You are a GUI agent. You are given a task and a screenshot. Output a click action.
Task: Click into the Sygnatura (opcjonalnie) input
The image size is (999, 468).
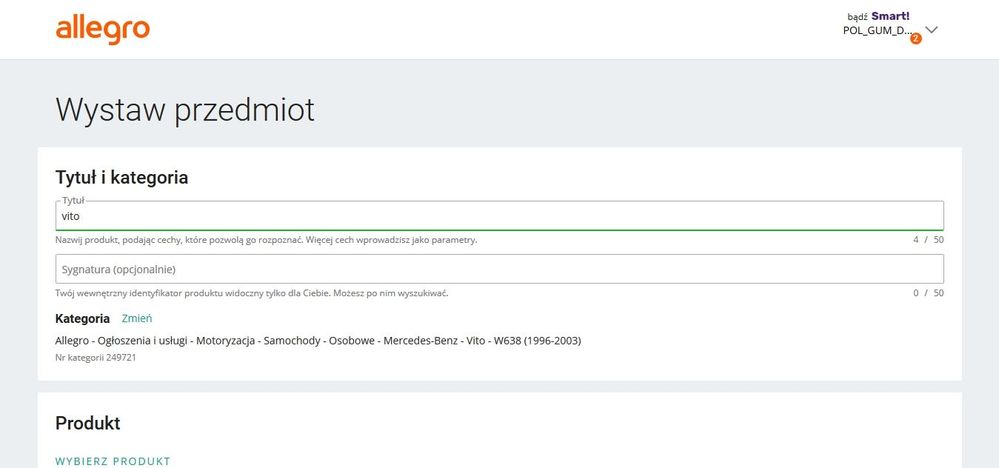(499, 269)
